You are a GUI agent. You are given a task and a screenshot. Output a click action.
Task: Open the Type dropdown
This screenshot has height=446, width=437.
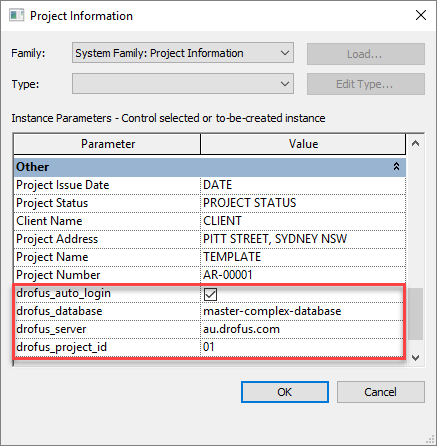click(x=183, y=84)
